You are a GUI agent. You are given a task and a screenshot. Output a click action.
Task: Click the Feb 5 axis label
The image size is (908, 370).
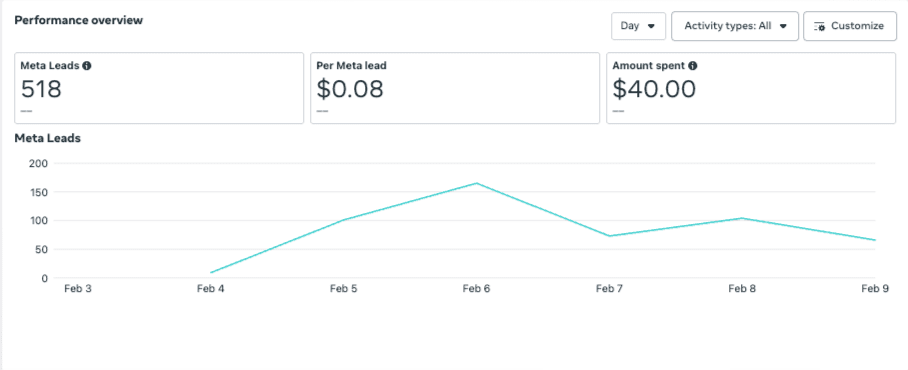tap(343, 288)
